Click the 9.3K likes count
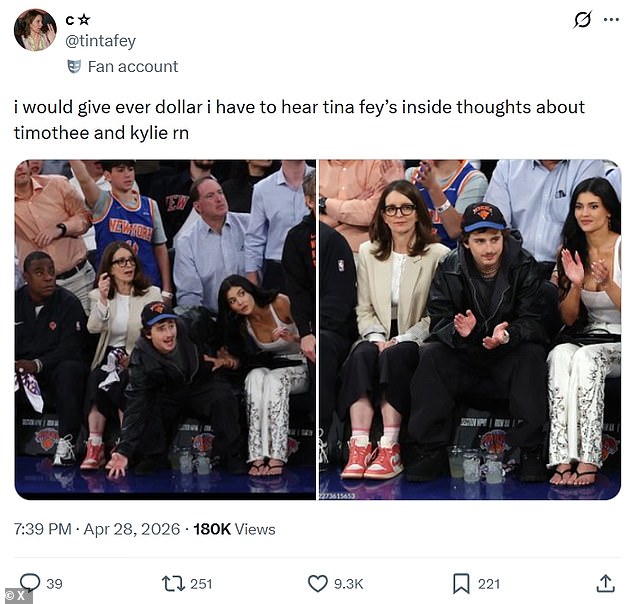634x604 pixels. 349,584
